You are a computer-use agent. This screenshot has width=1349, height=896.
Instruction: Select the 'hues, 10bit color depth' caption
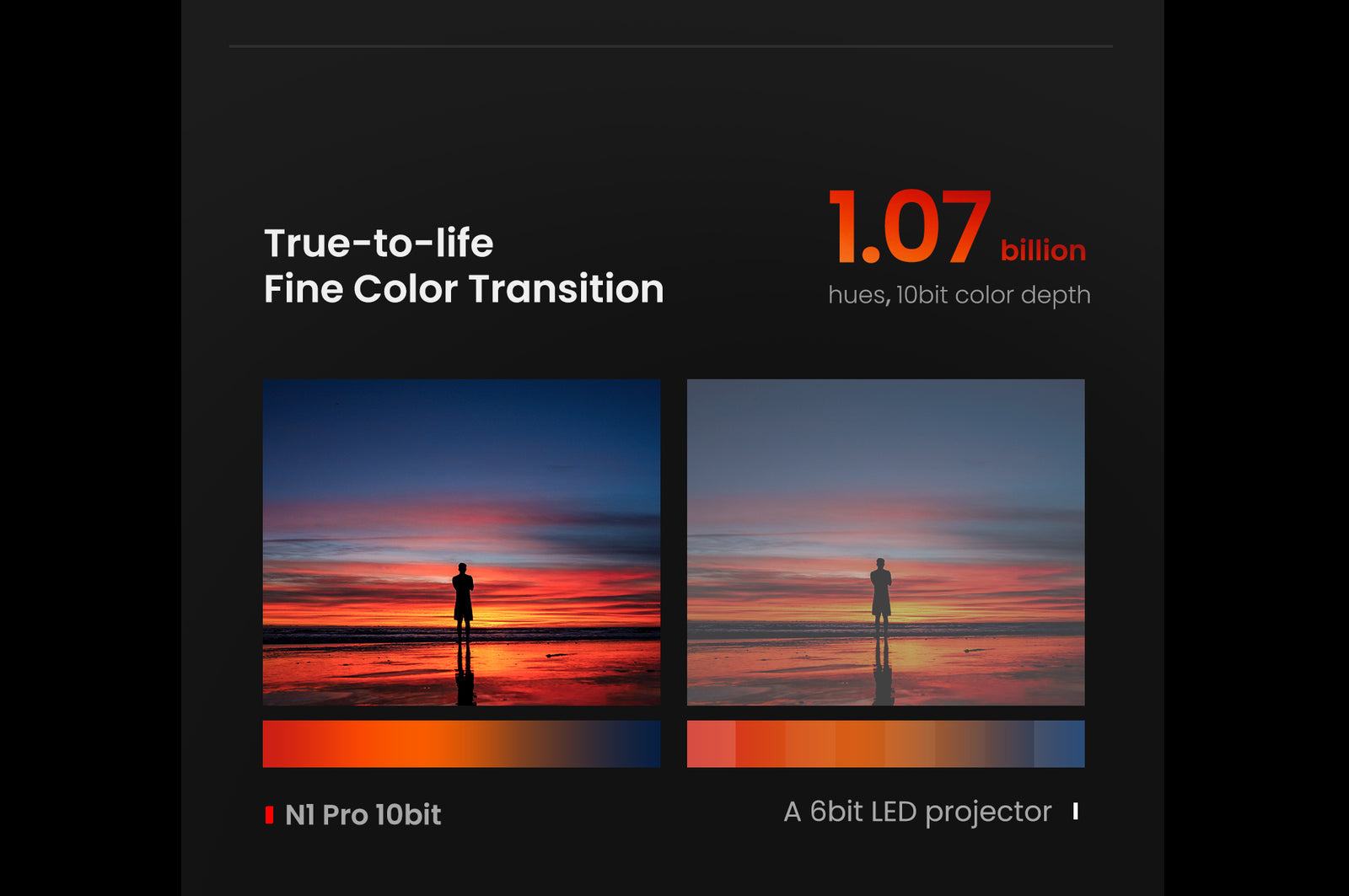pos(959,295)
